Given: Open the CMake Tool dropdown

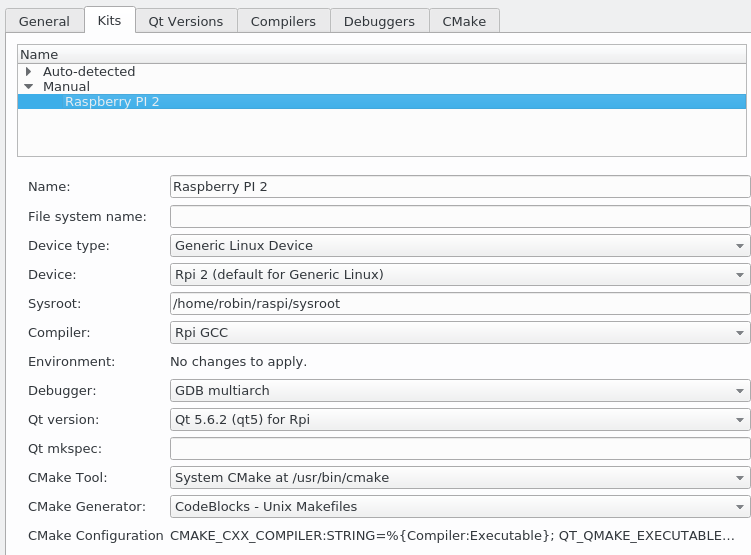Looking at the screenshot, I should point(460,477).
